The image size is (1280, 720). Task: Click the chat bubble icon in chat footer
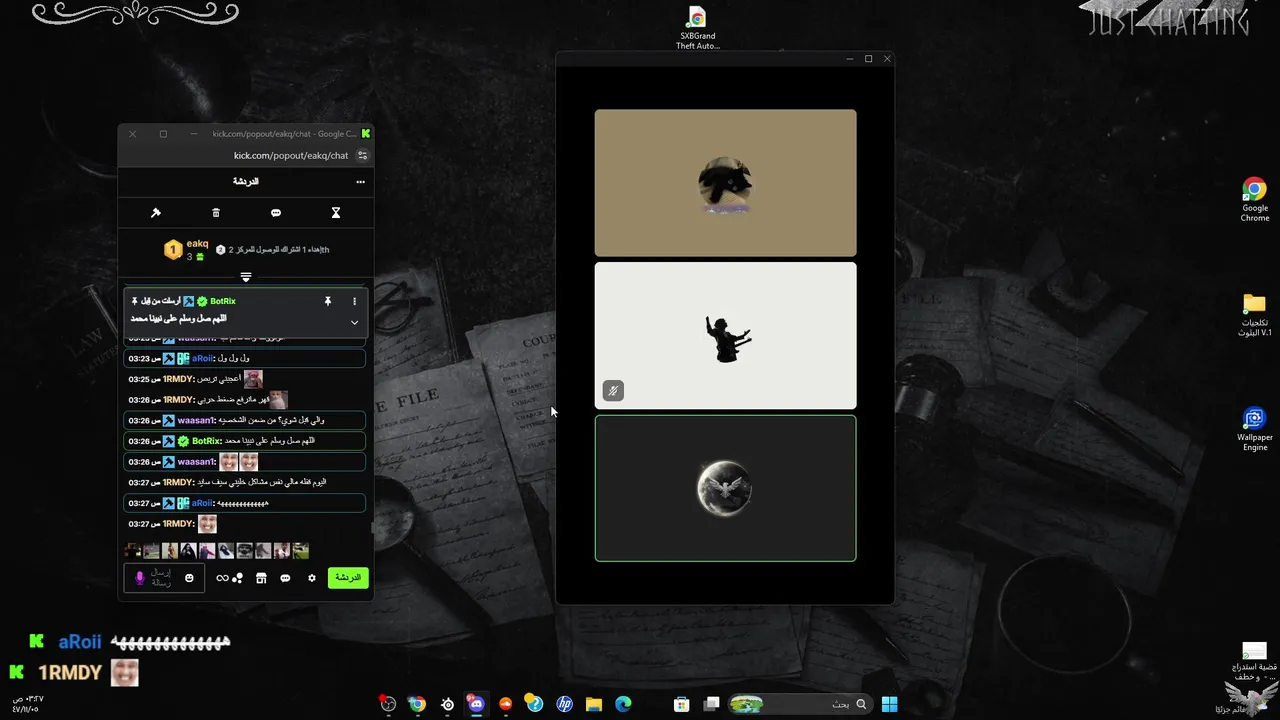click(285, 578)
